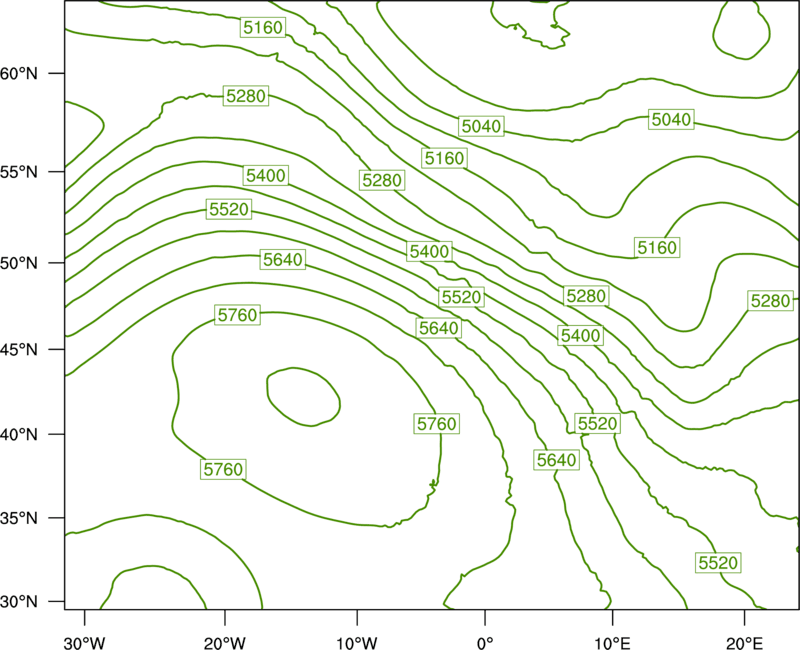The height and width of the screenshot is (650, 800).
Task: Select the 20°W longitude axis label
Action: point(224,643)
